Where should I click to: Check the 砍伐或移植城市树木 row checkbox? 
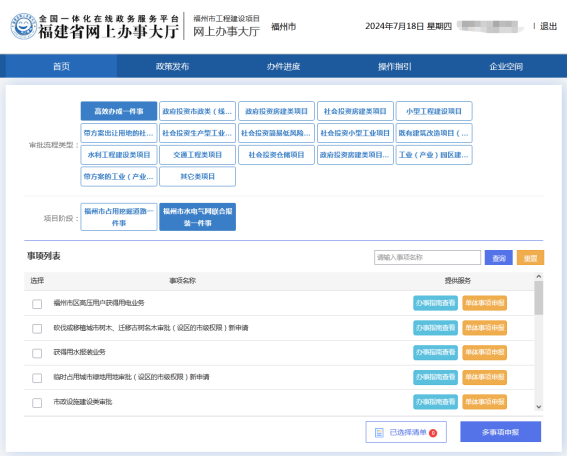point(37,328)
